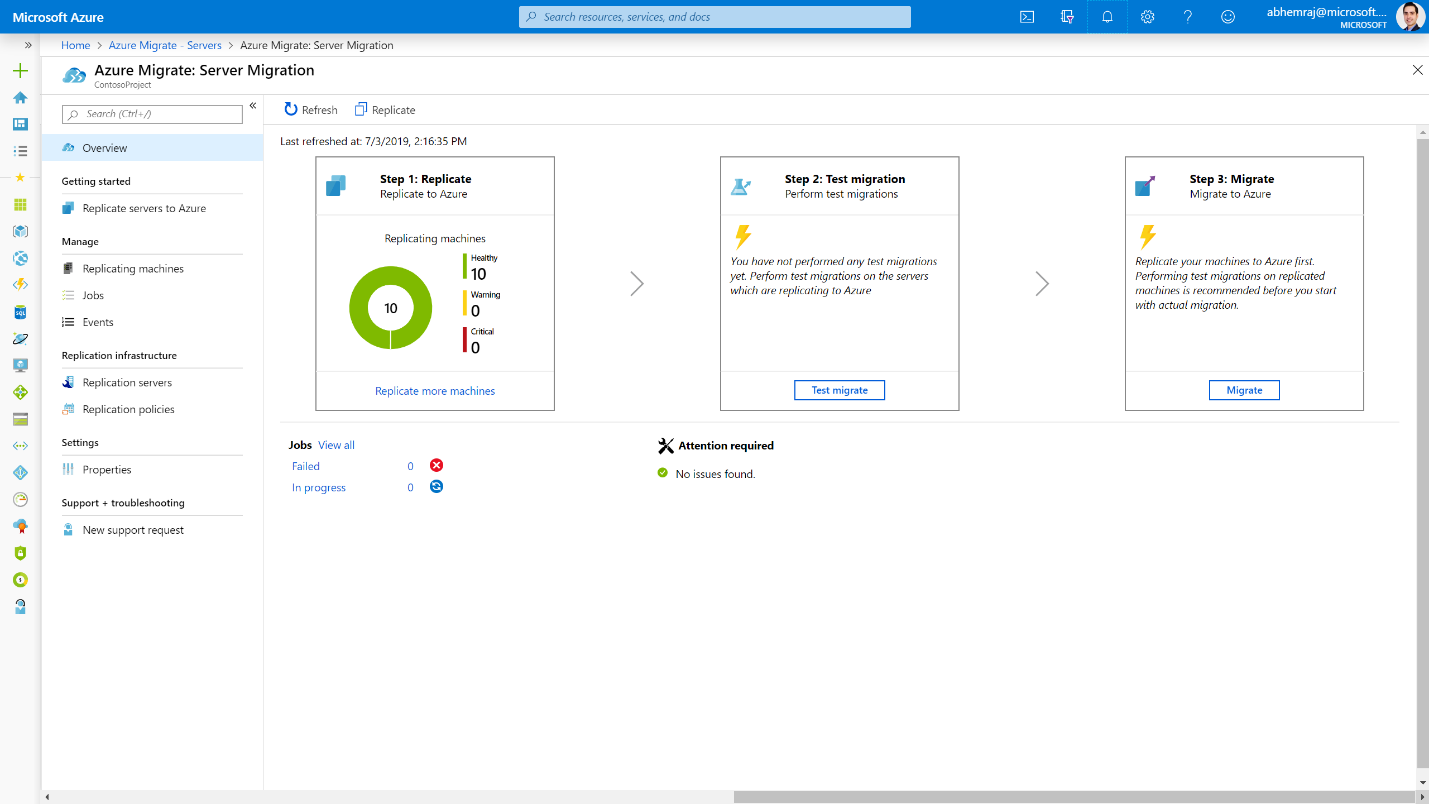Open Load balancers green diamond icon
This screenshot has height=804, width=1429.
point(20,392)
